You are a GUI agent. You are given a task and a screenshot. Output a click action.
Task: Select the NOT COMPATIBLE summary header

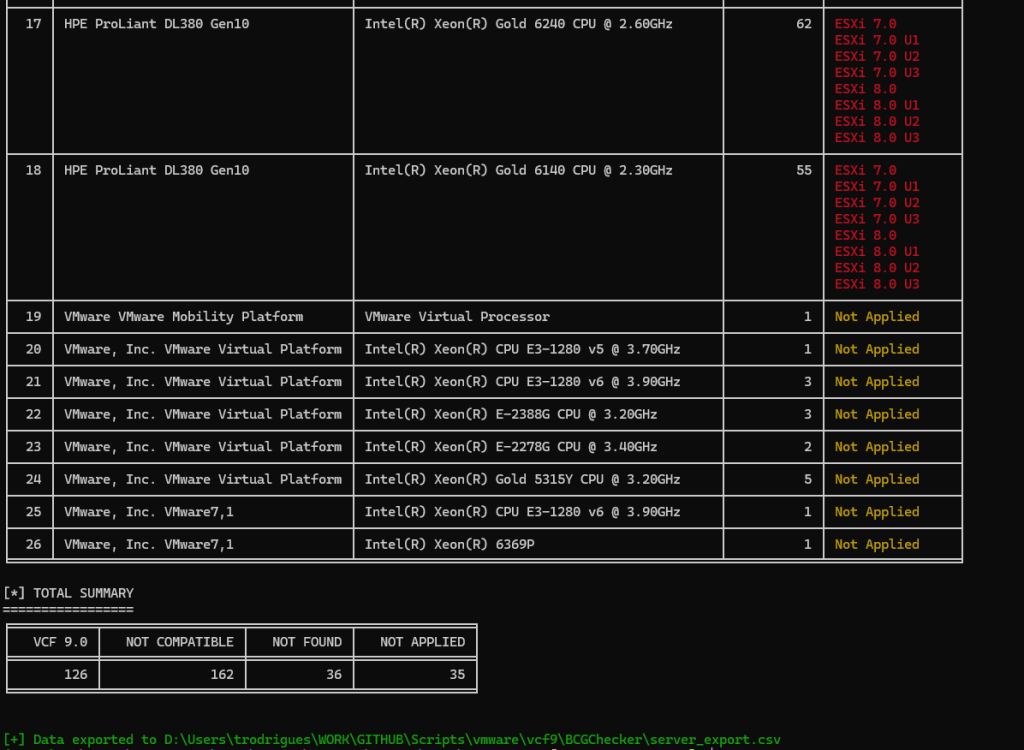pyautogui.click(x=172, y=642)
